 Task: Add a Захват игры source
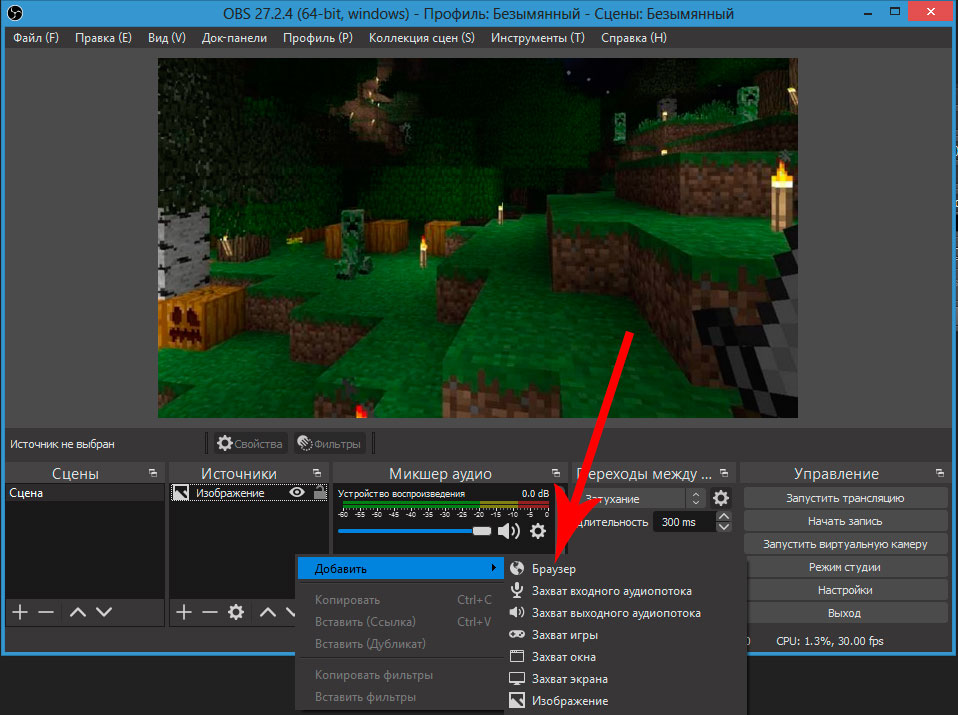tap(626, 635)
